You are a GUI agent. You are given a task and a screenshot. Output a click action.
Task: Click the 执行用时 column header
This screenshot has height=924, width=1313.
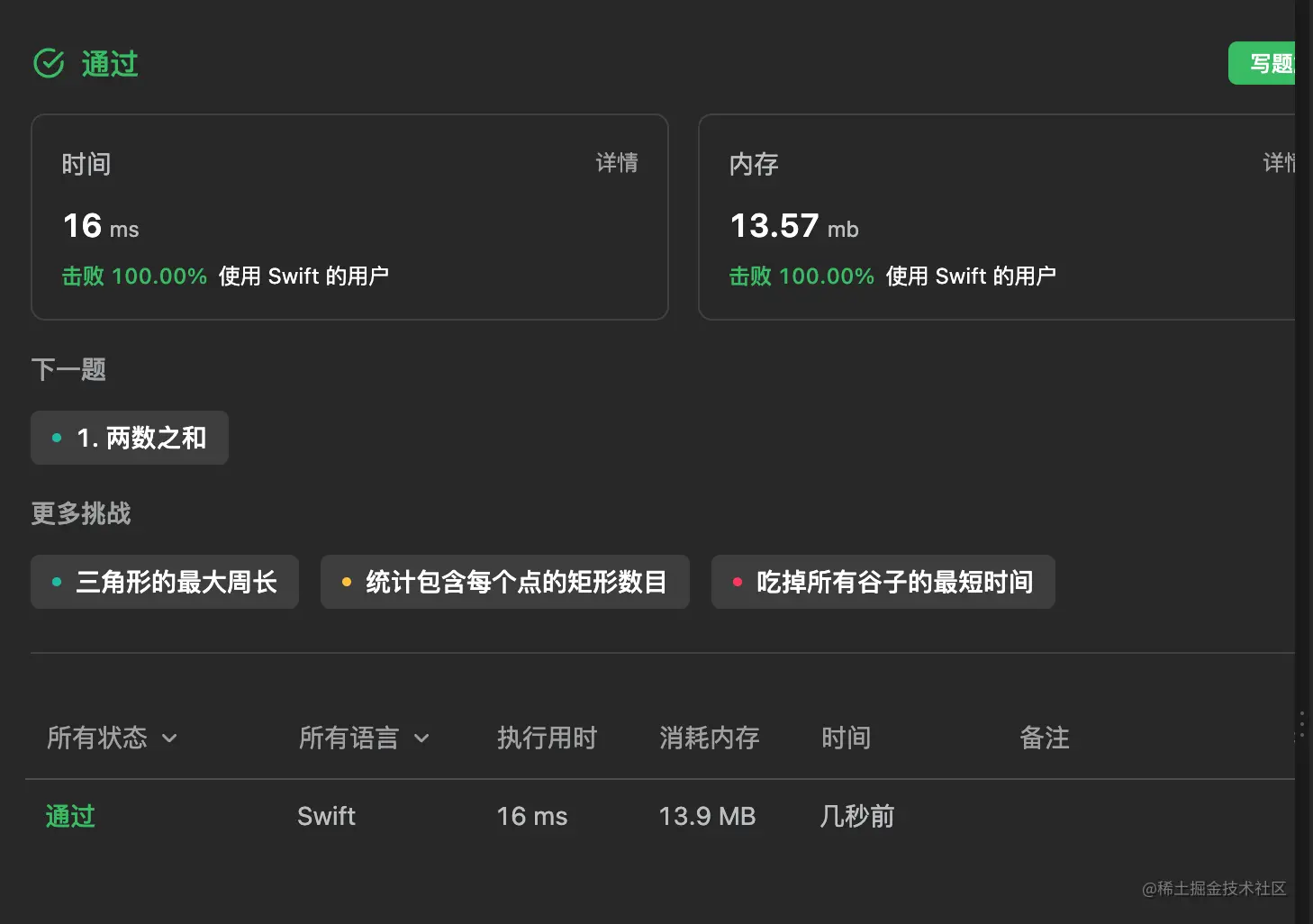click(548, 738)
